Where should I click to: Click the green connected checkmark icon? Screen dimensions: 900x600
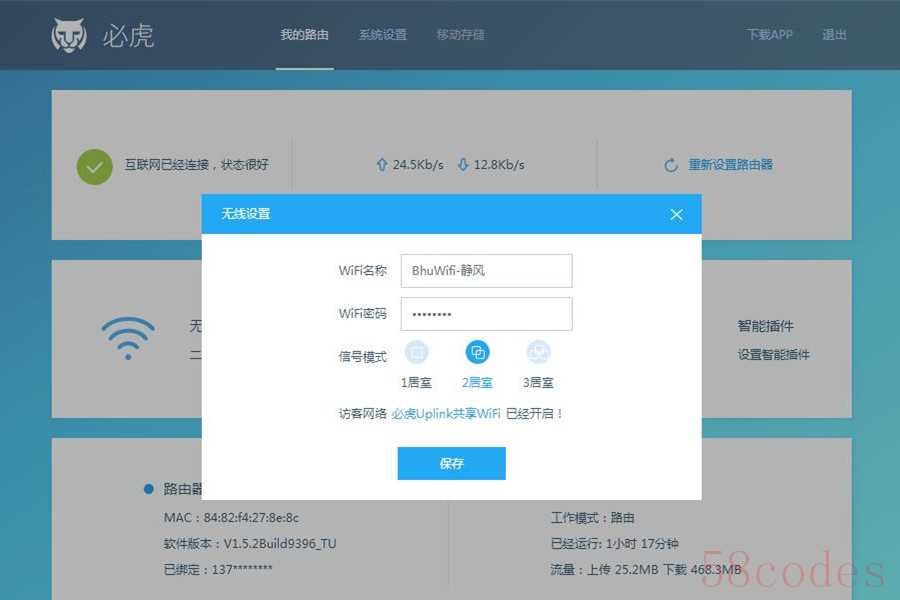point(95,166)
